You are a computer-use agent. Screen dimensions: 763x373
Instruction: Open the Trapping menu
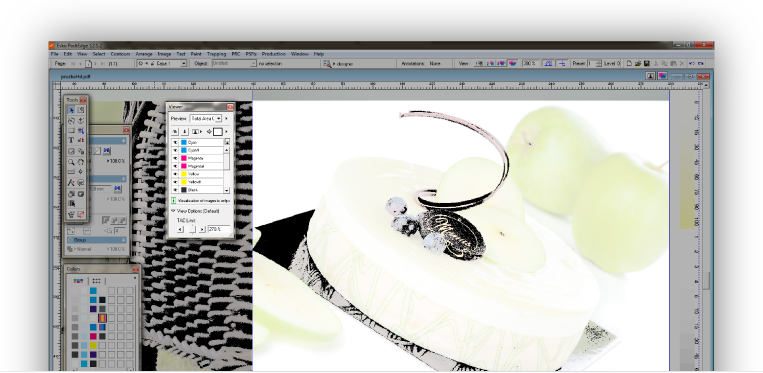217,54
